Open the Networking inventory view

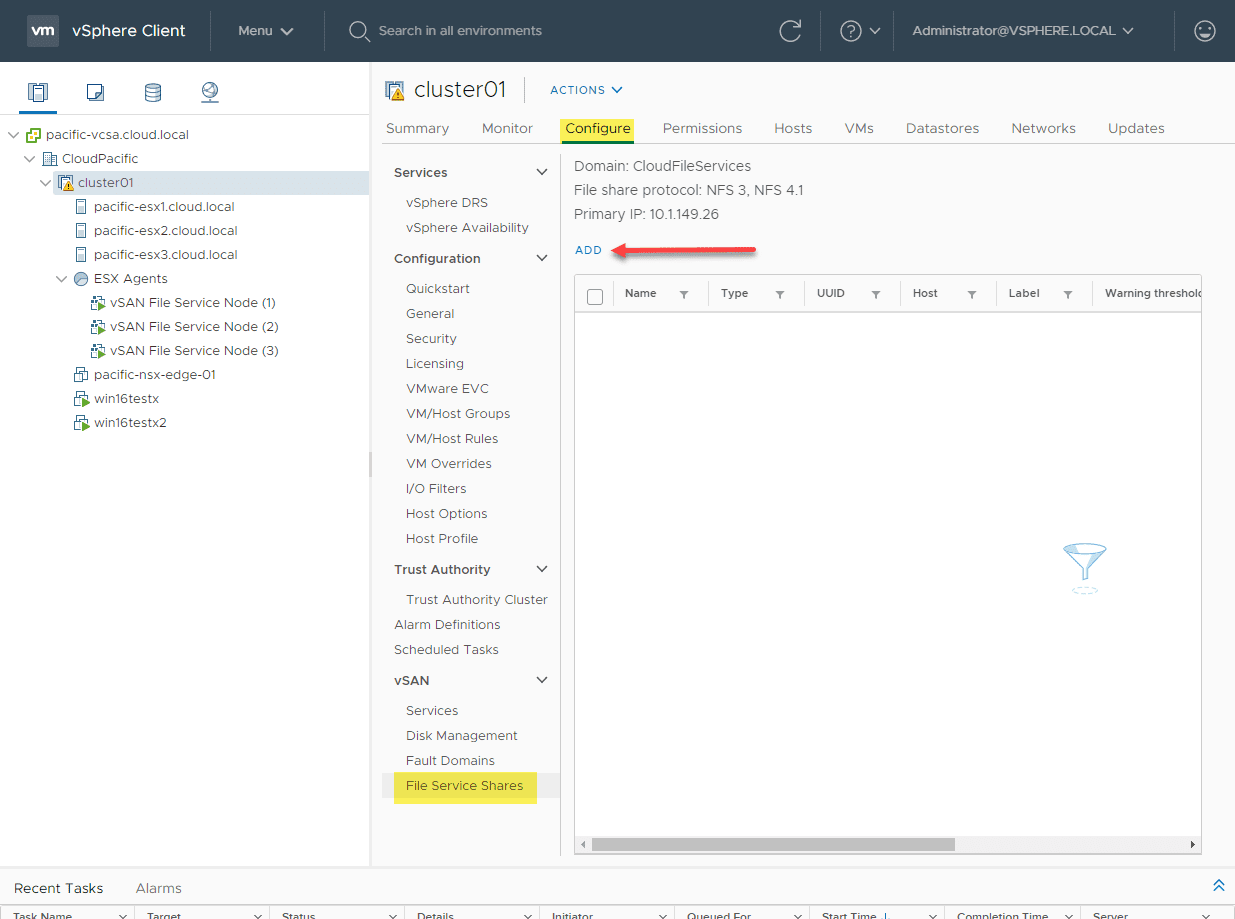pos(209,91)
